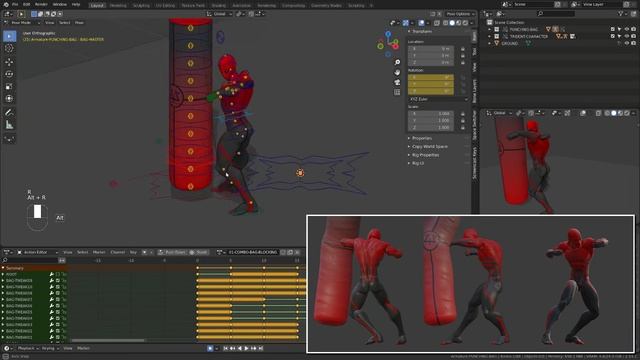Toggle the camera view icon in viewport
The image size is (640, 360).
click(397, 82)
